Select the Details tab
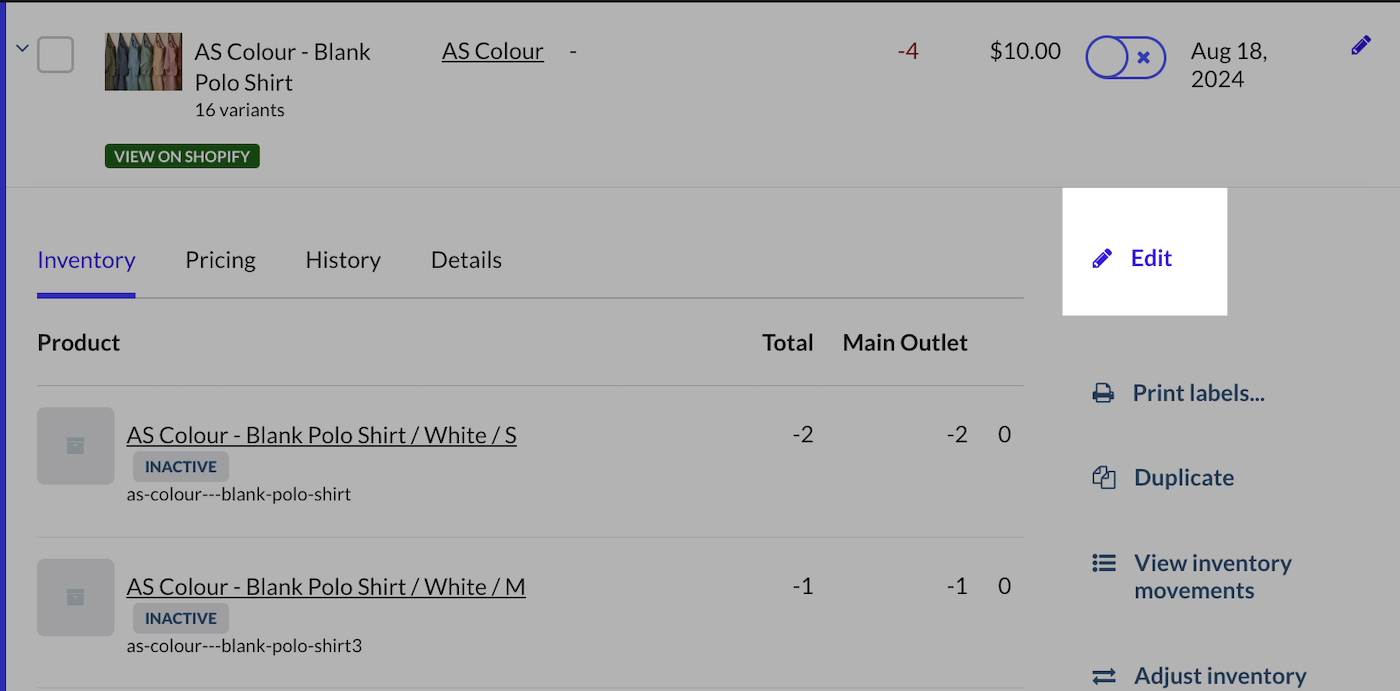The image size is (1400, 691). click(466, 260)
